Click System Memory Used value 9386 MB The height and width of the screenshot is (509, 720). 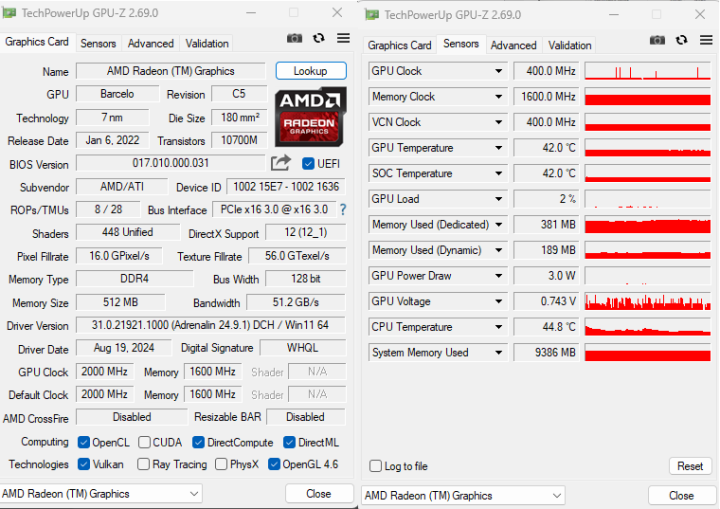coord(546,353)
